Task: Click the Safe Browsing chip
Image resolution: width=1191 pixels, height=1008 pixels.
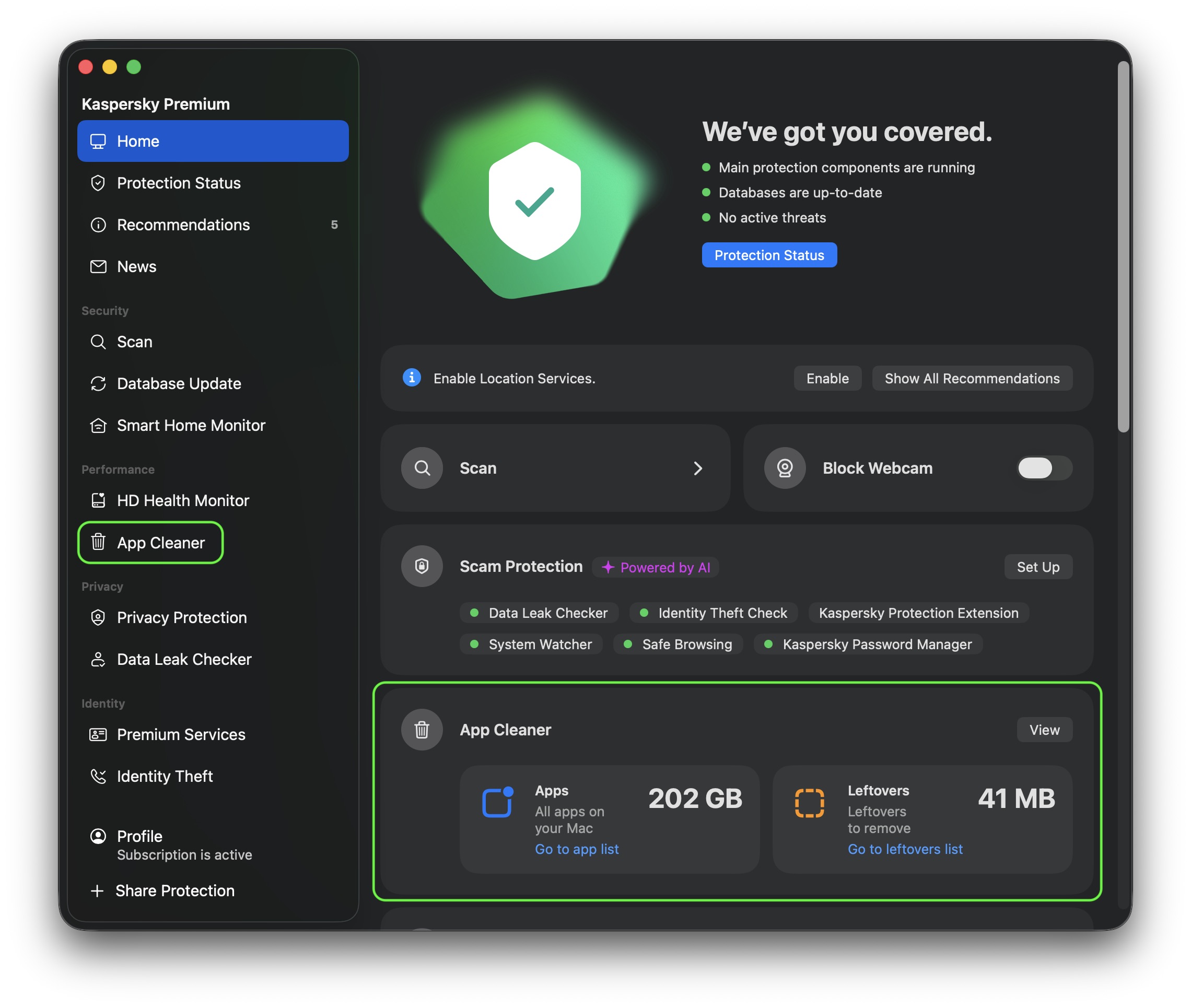Action: pyautogui.click(x=678, y=644)
